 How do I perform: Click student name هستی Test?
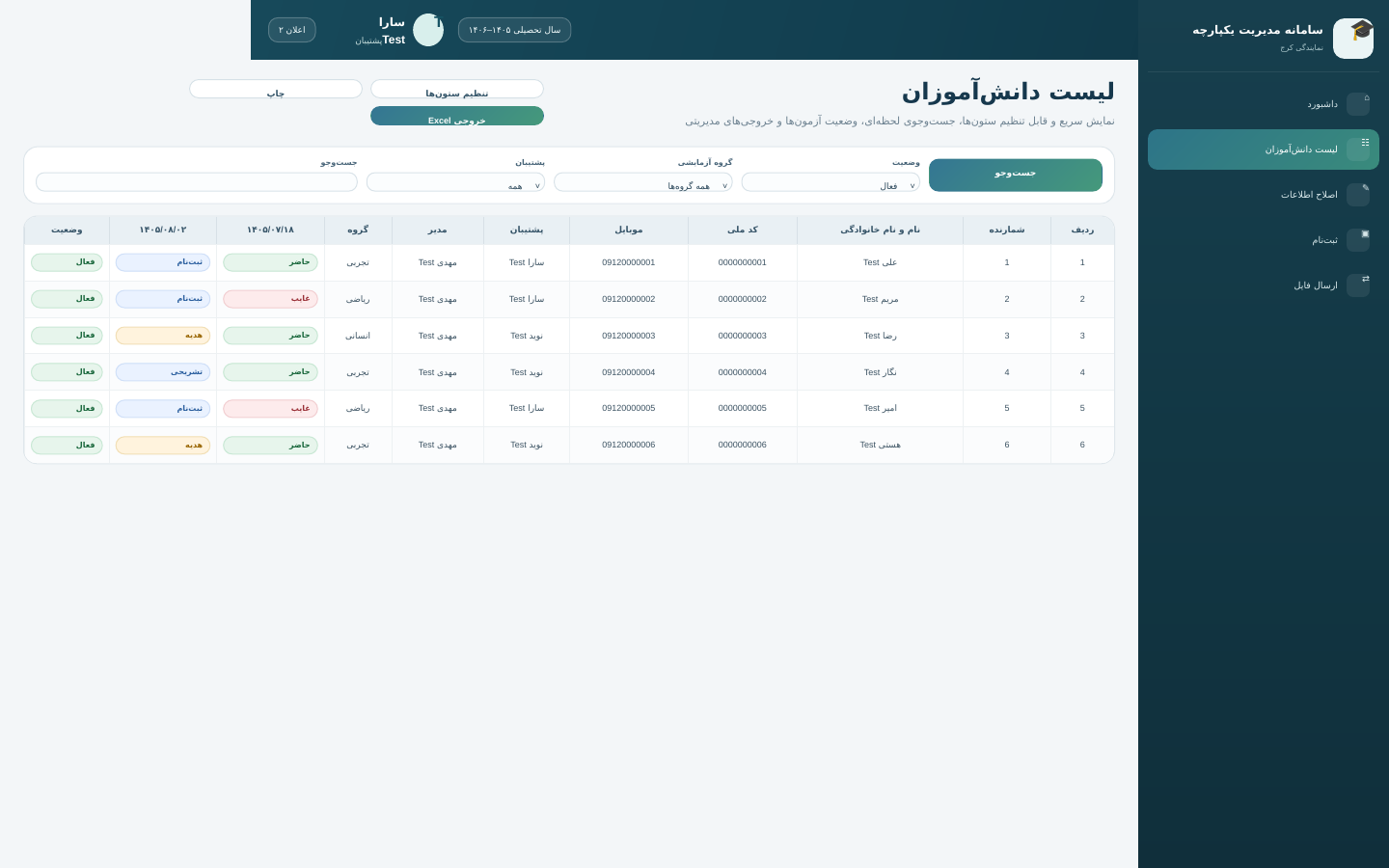coord(880,446)
